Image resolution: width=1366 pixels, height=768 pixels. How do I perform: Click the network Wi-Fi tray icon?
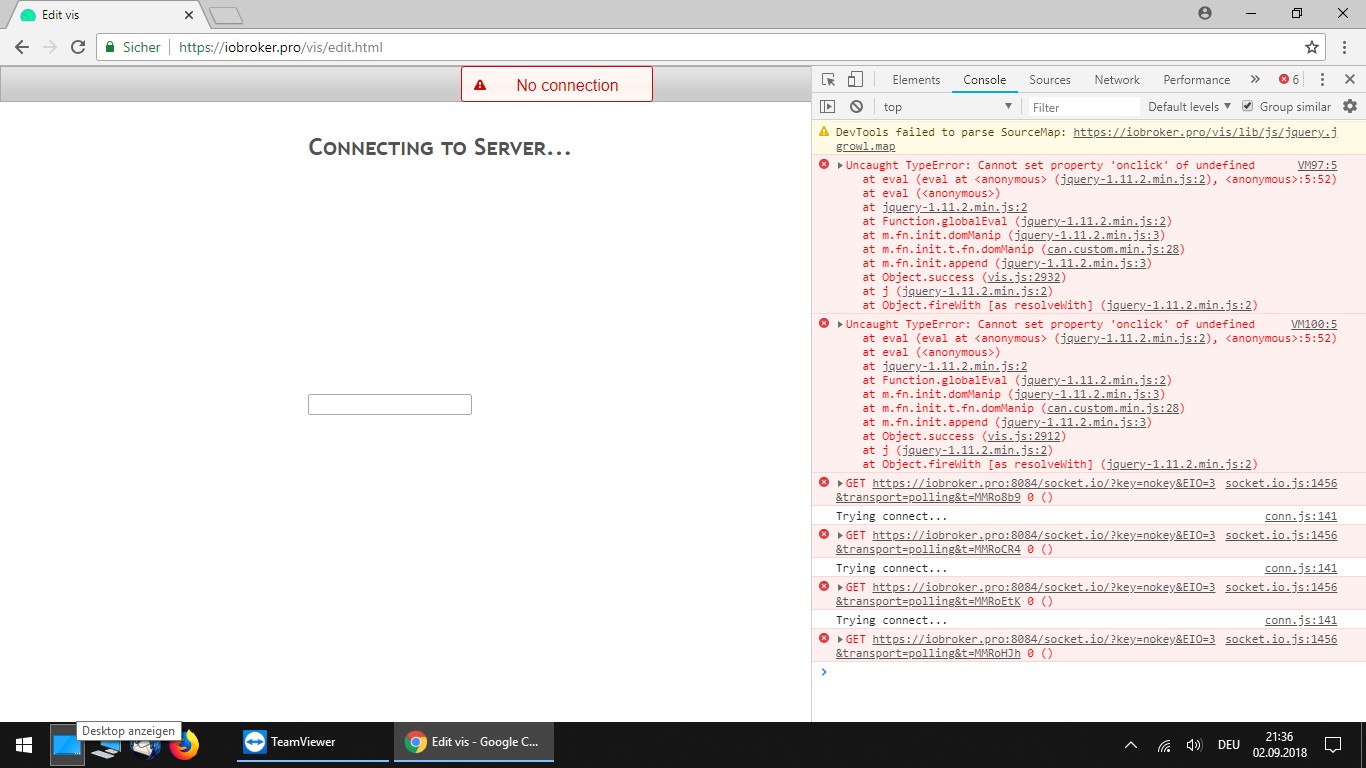pos(1164,745)
